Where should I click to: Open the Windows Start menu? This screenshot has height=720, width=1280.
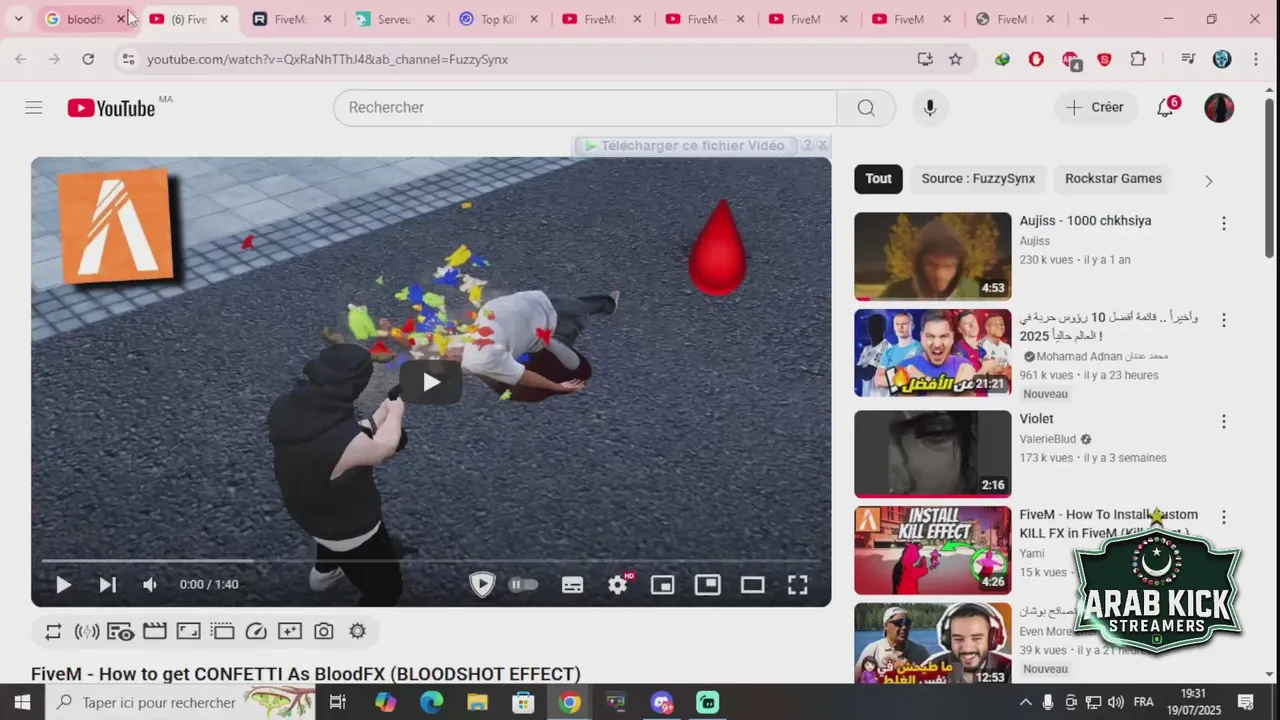22,702
